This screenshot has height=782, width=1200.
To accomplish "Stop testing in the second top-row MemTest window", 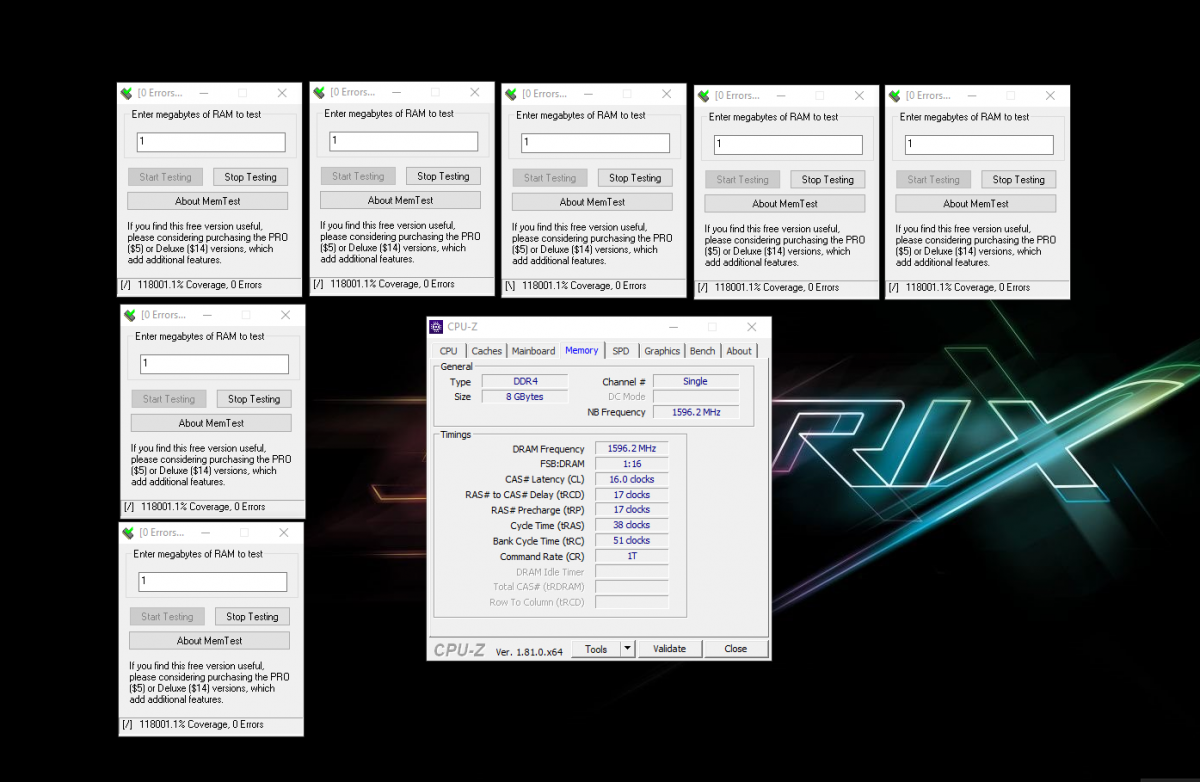I will point(443,176).
